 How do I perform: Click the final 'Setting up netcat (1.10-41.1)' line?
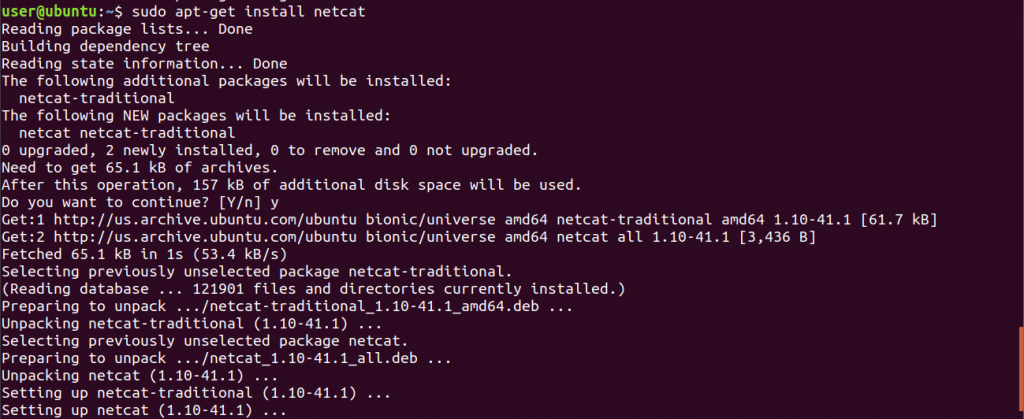tap(144, 411)
